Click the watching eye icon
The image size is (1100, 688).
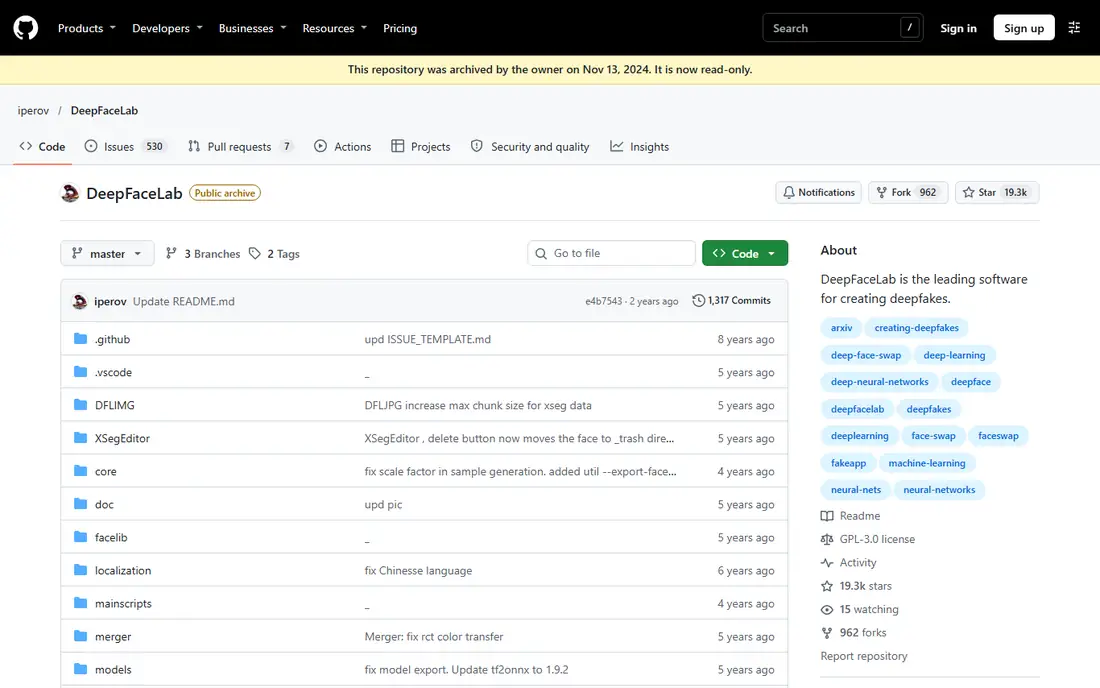pyautogui.click(x=827, y=609)
